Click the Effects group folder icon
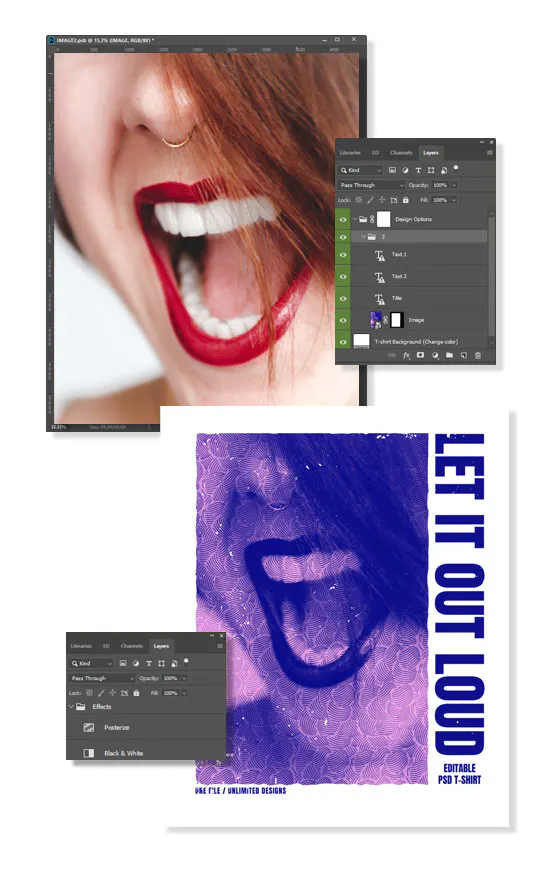Image resolution: width=555 pixels, height=894 pixels. (81, 706)
